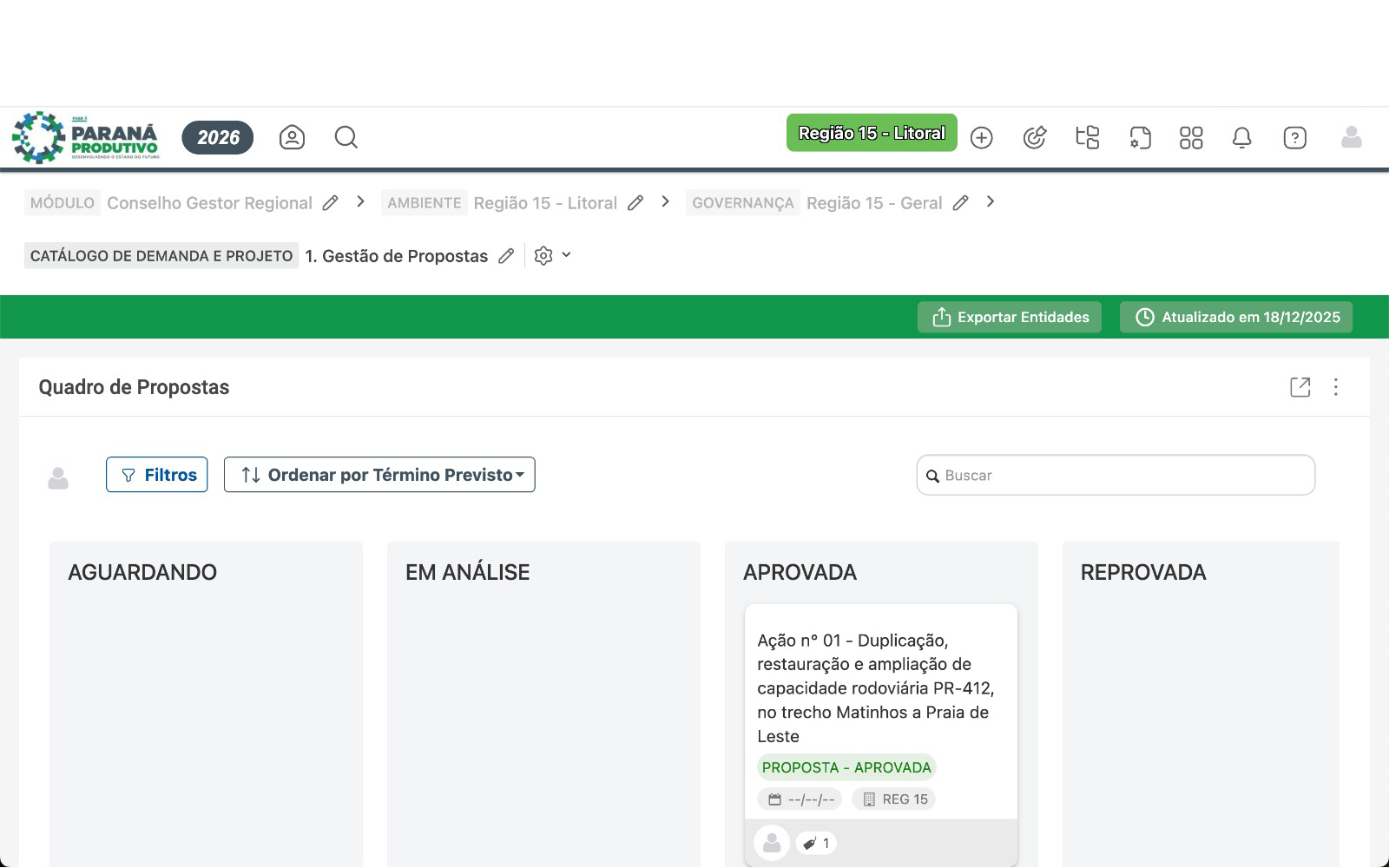This screenshot has height=868, width=1389.
Task: Click the notifications bell icon
Action: coord(1242,138)
